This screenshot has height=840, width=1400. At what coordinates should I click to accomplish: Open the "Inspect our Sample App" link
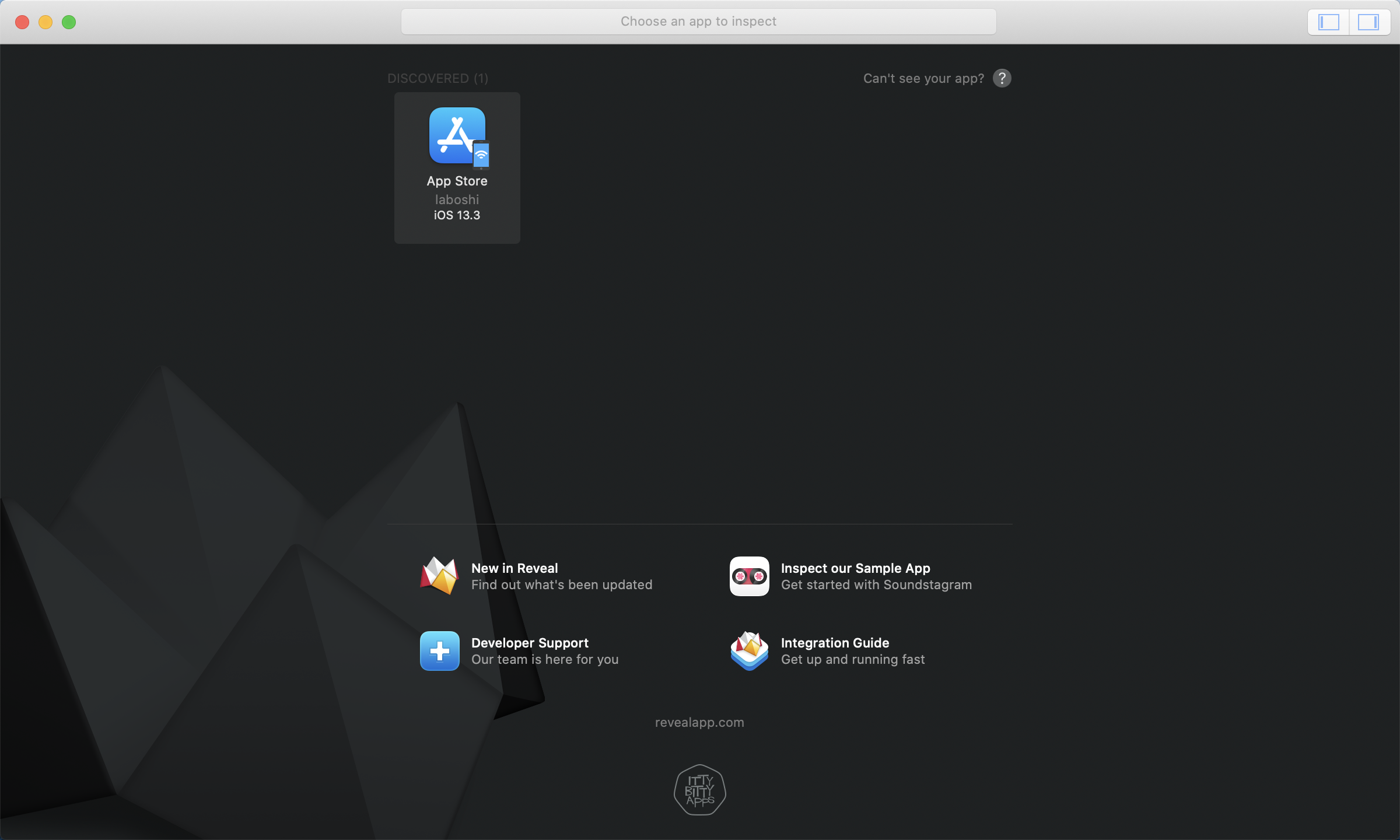856,568
